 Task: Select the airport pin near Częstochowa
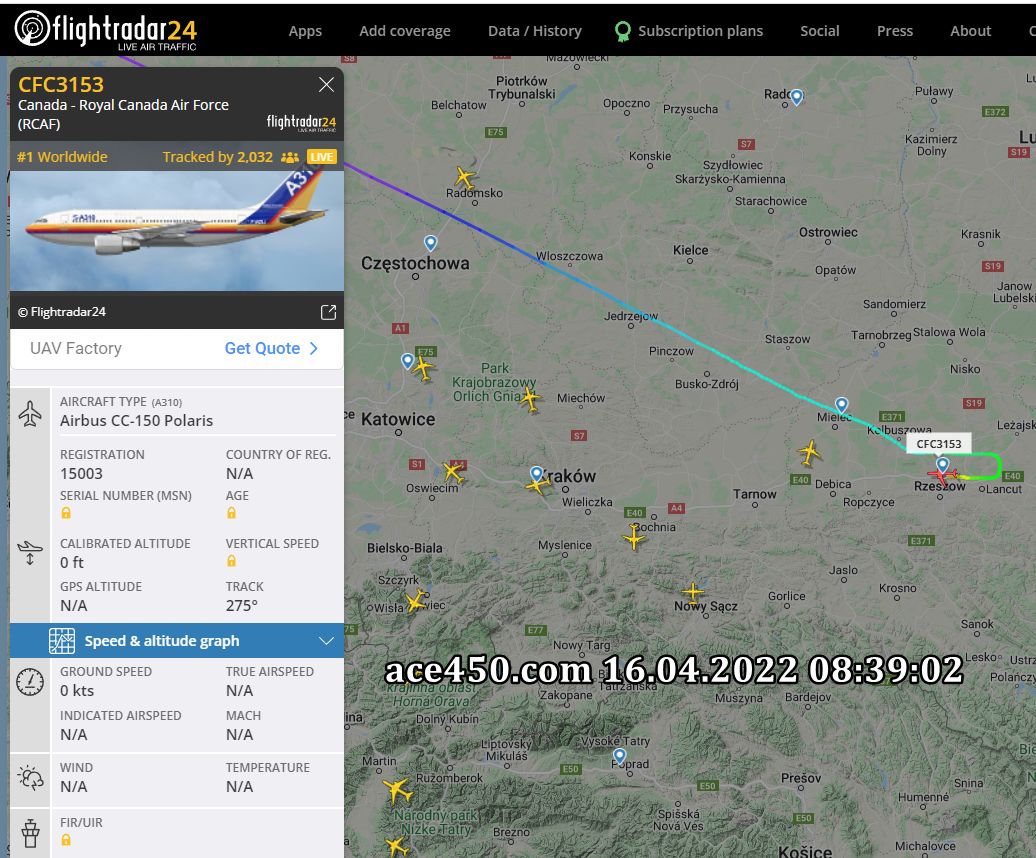tap(431, 243)
